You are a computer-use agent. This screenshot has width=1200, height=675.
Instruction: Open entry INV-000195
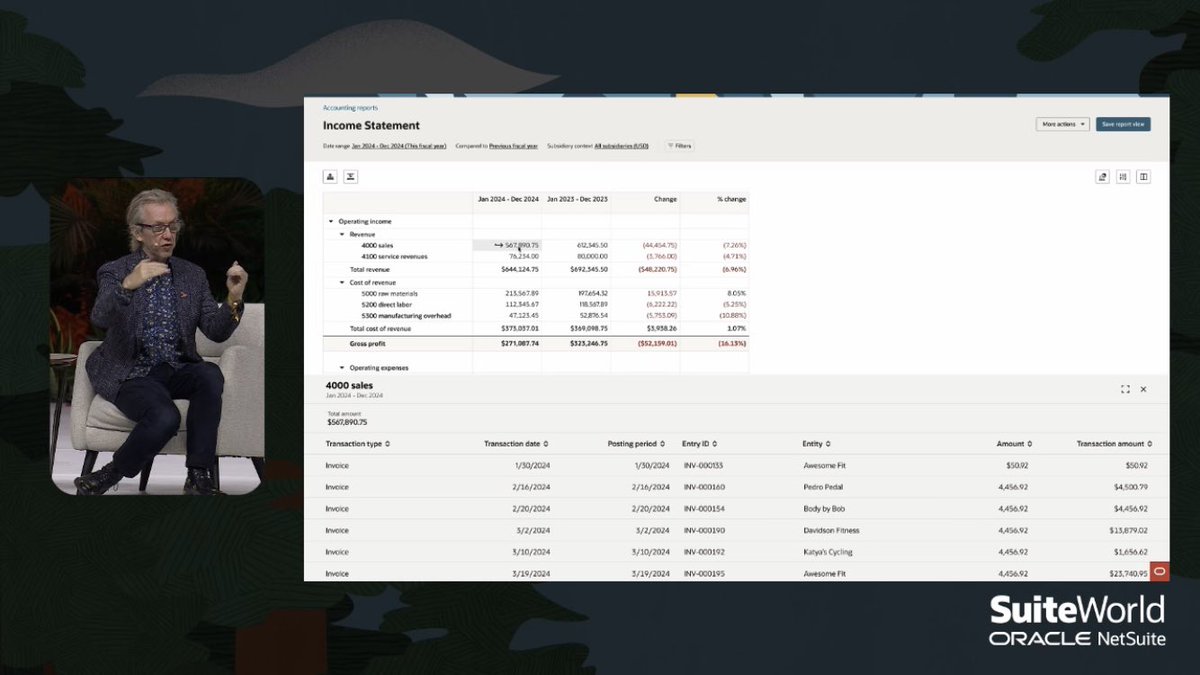(x=704, y=574)
